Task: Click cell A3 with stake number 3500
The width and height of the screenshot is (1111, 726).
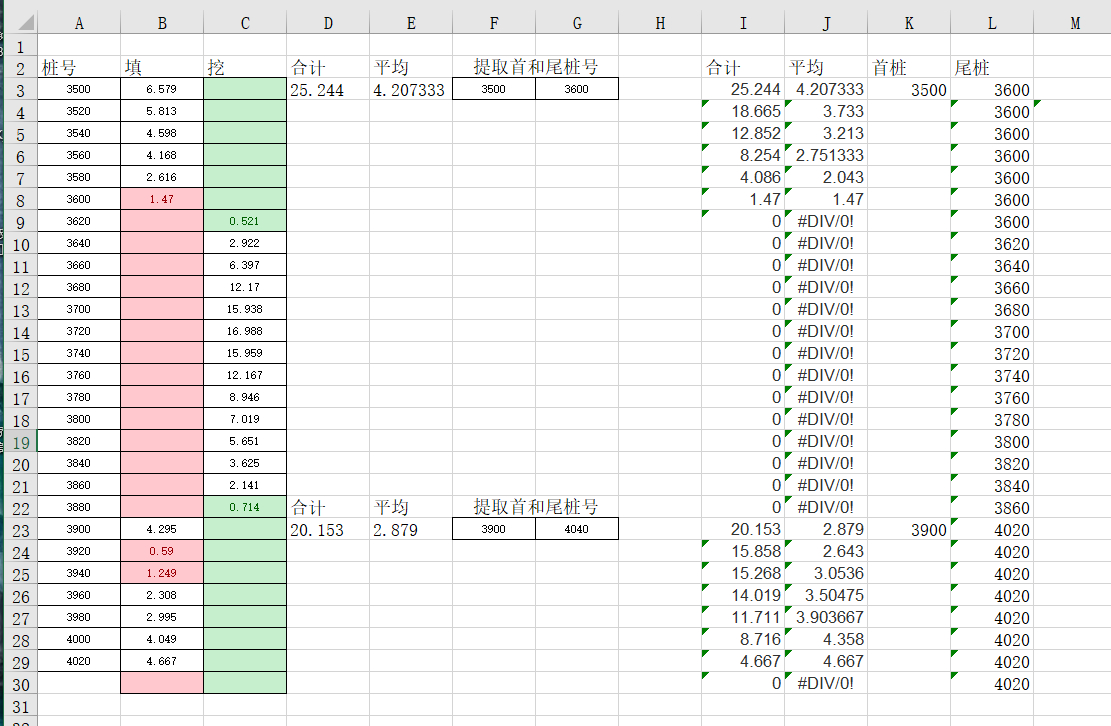Action: [x=79, y=89]
